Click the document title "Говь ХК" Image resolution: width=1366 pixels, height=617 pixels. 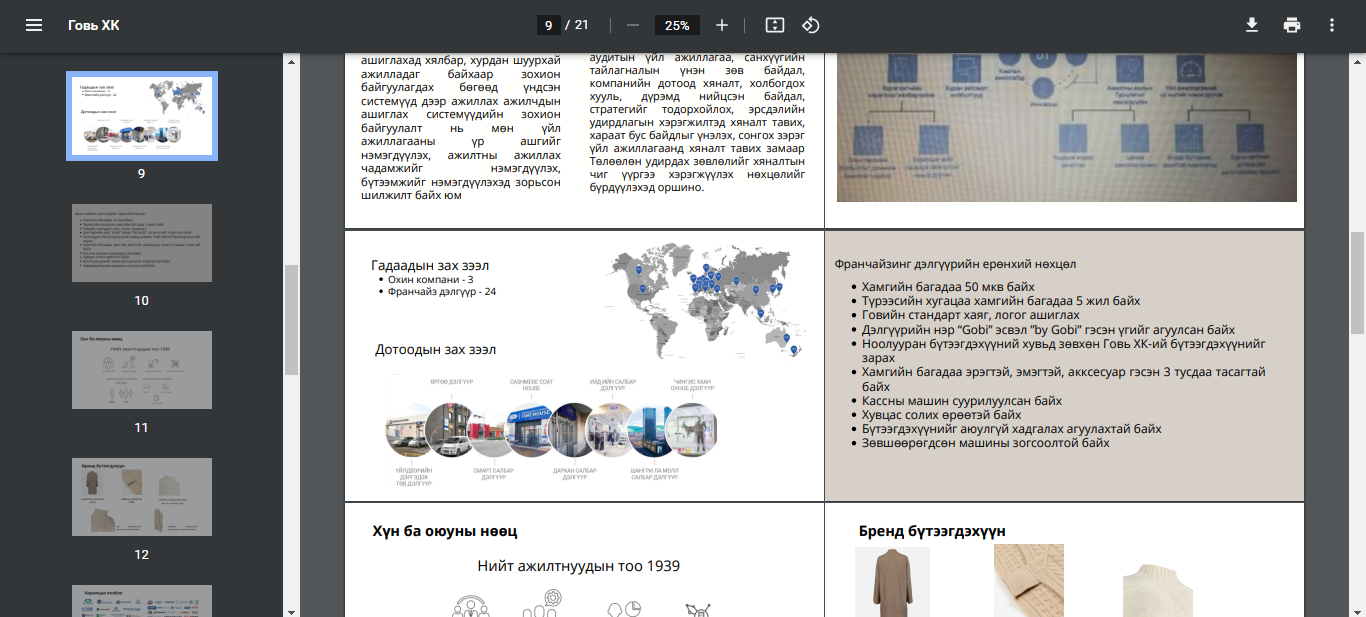pyautogui.click(x=93, y=25)
